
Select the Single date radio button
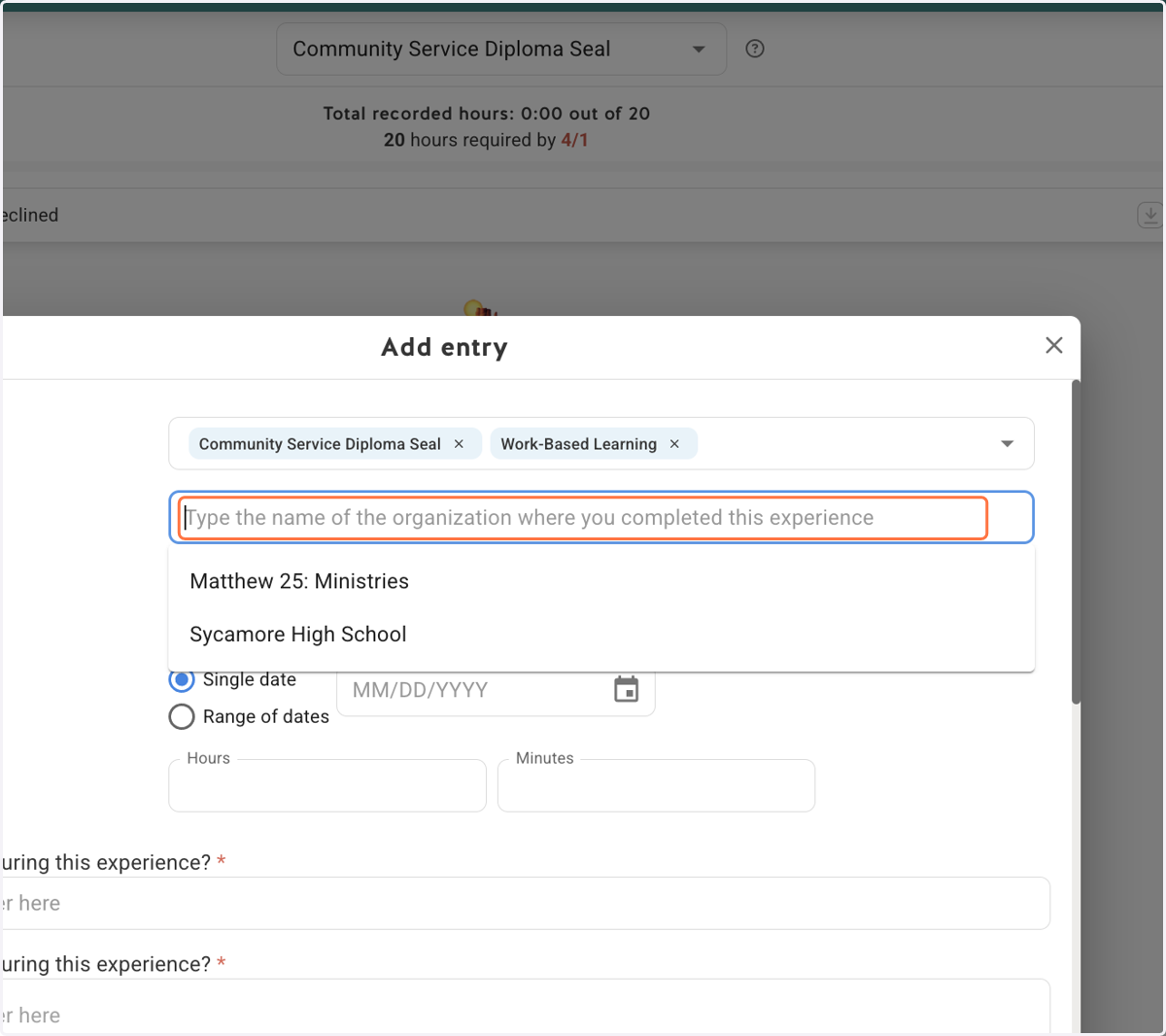(x=182, y=679)
